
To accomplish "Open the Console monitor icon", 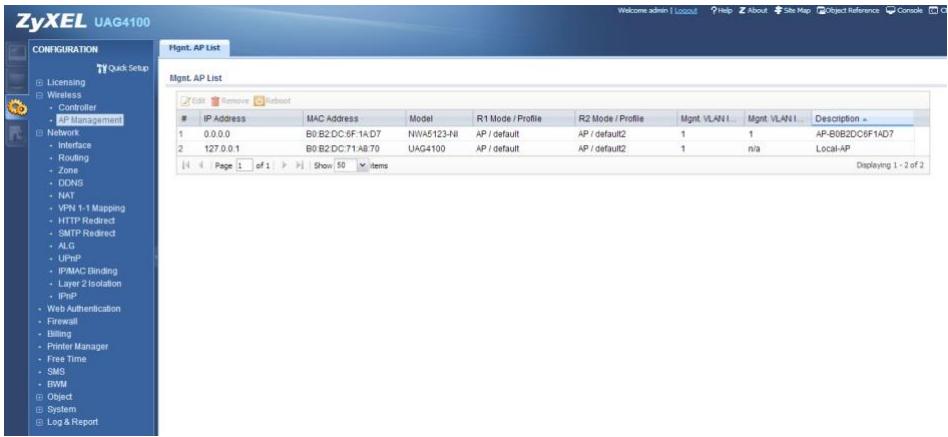I will tap(891, 10).
